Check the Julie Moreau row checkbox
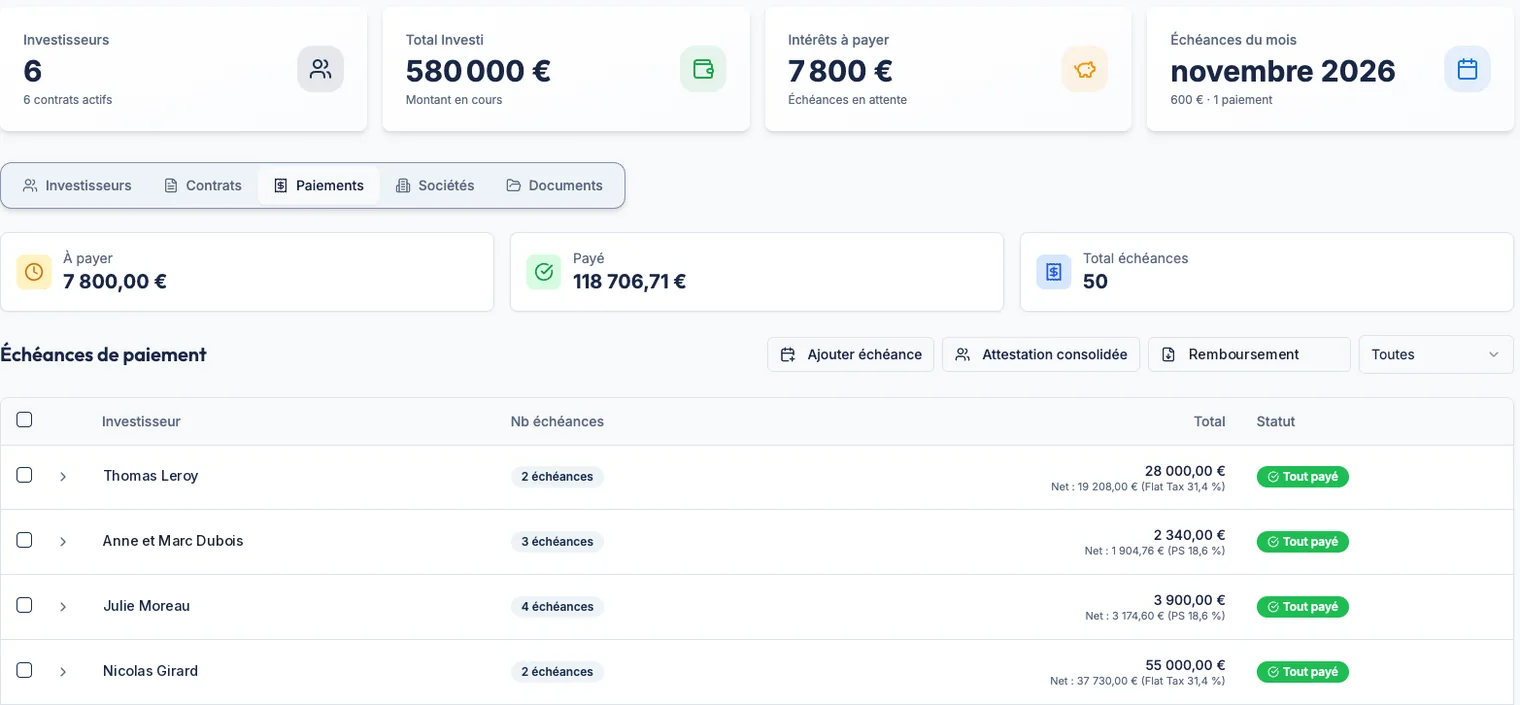1520x705 pixels. coord(24,605)
